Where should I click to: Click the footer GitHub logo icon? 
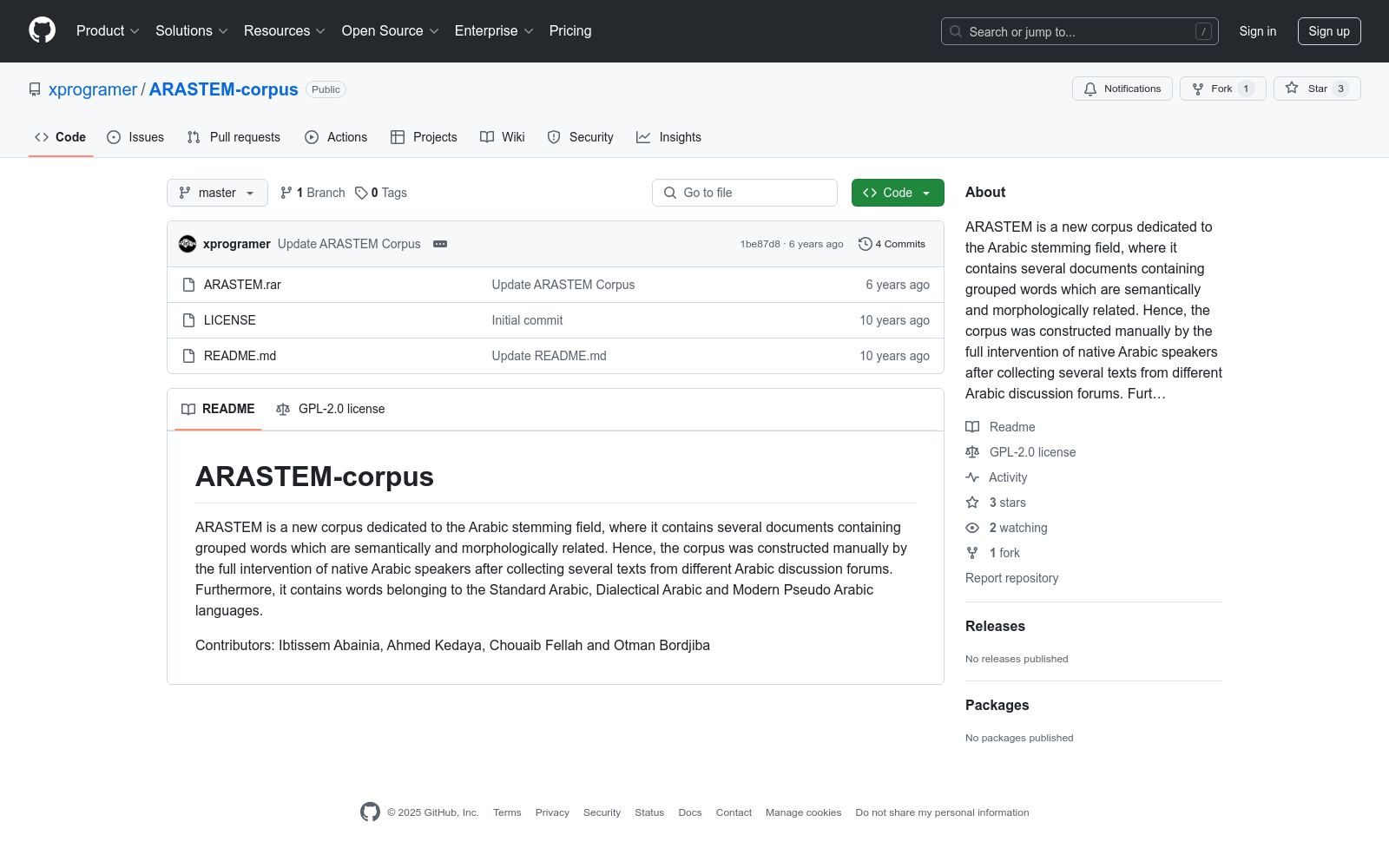tap(370, 812)
